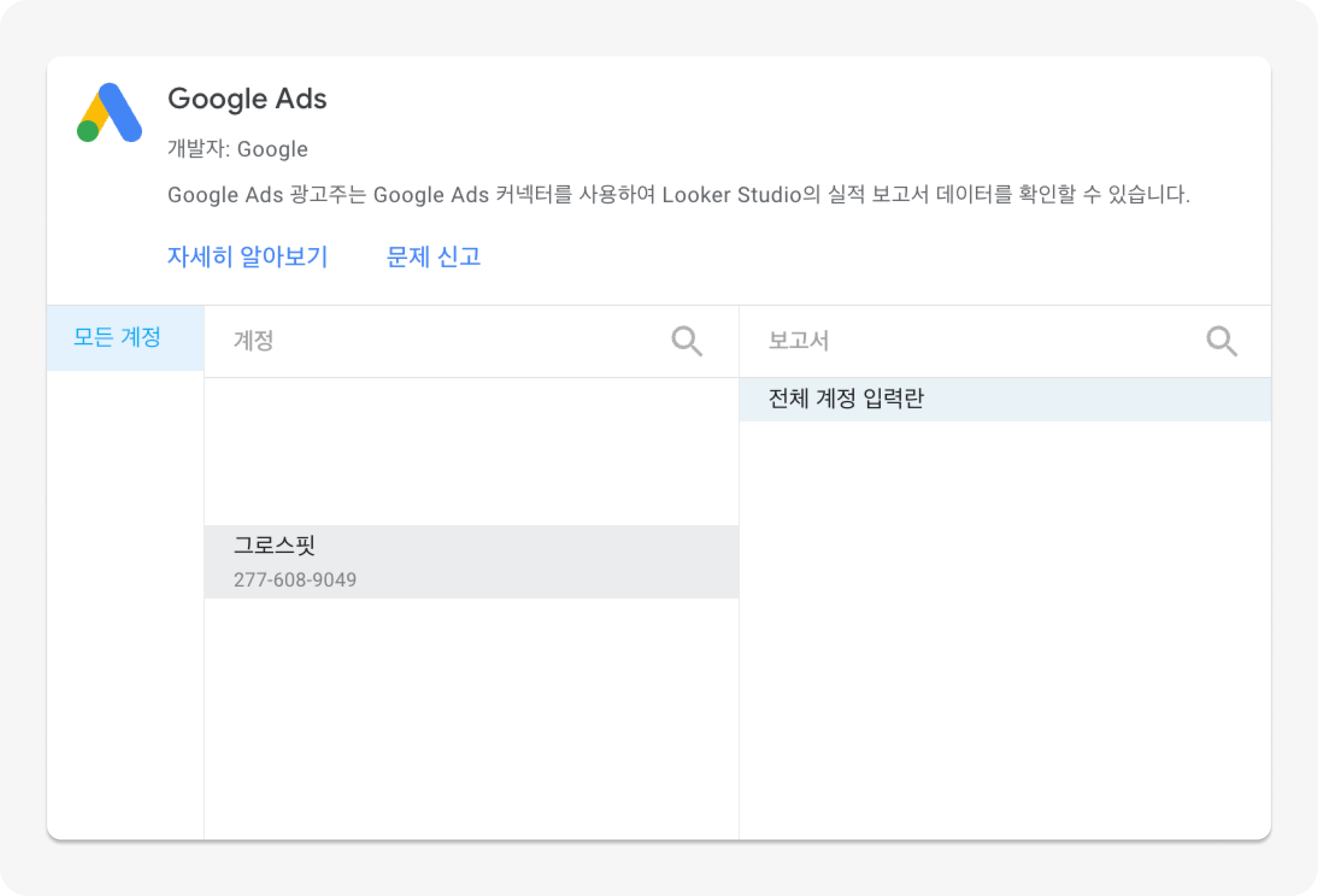
Task: Click the 계정 search field
Action: click(x=471, y=341)
